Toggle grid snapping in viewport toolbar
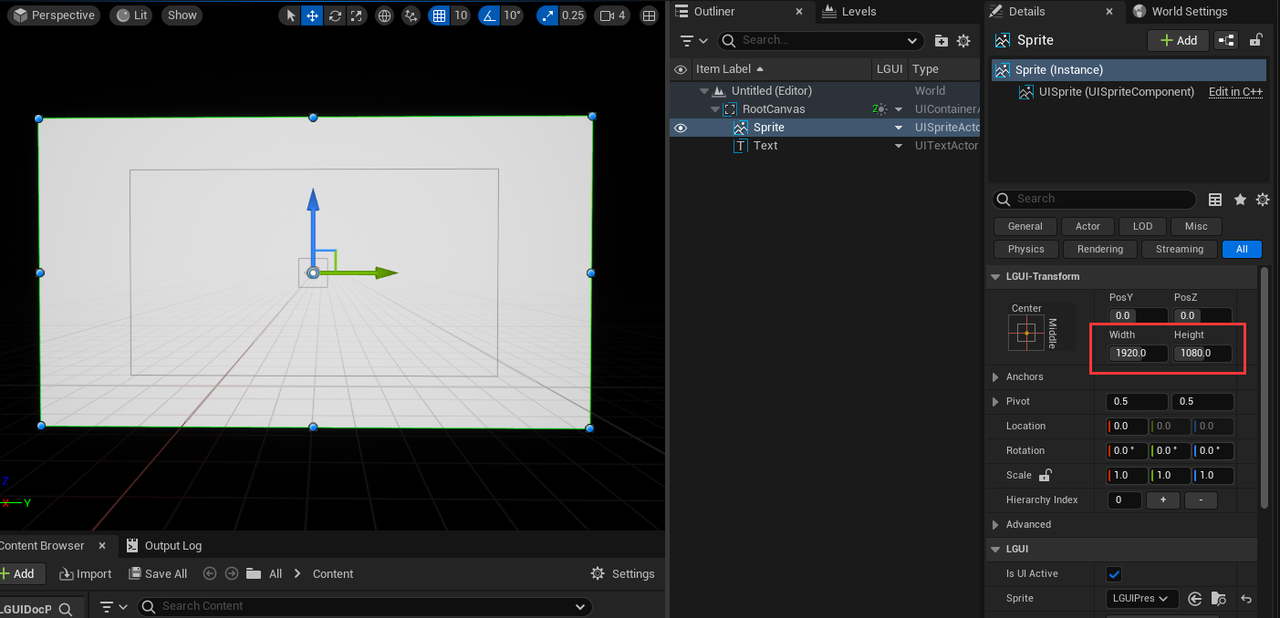This screenshot has height=618, width=1280. tap(439, 16)
